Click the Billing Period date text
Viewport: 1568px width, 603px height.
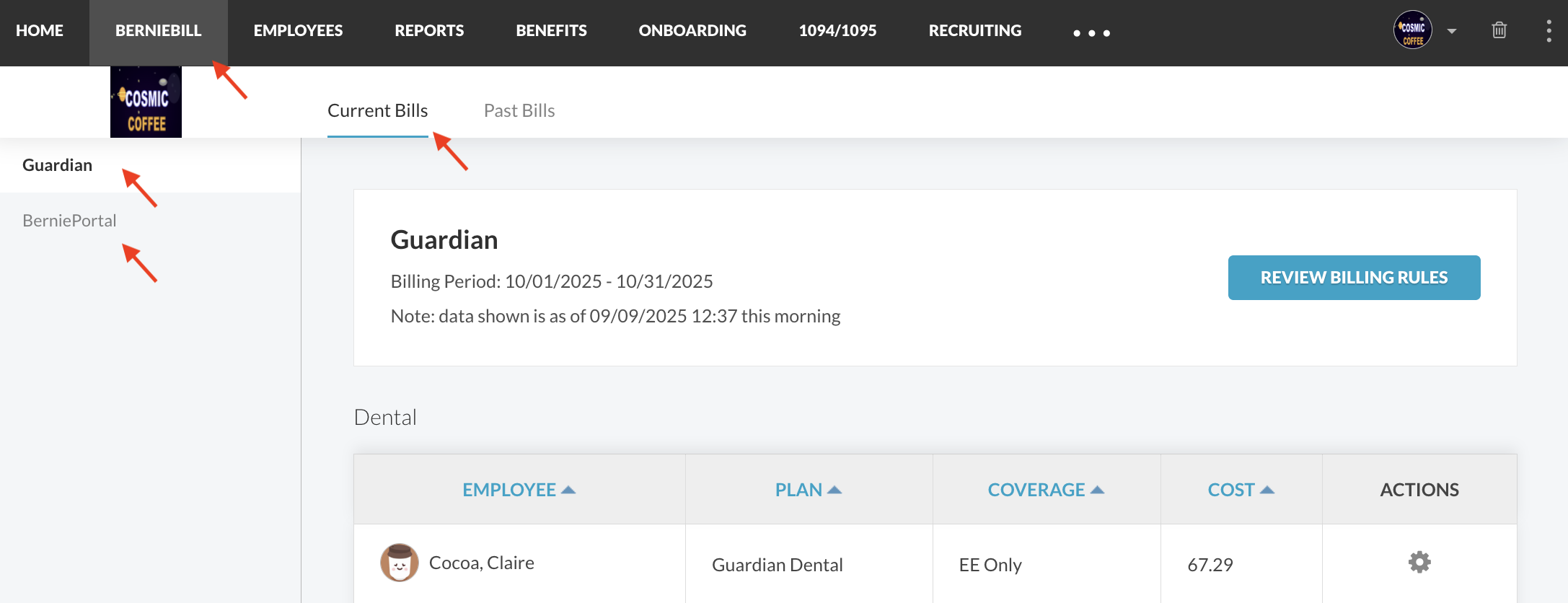point(552,281)
